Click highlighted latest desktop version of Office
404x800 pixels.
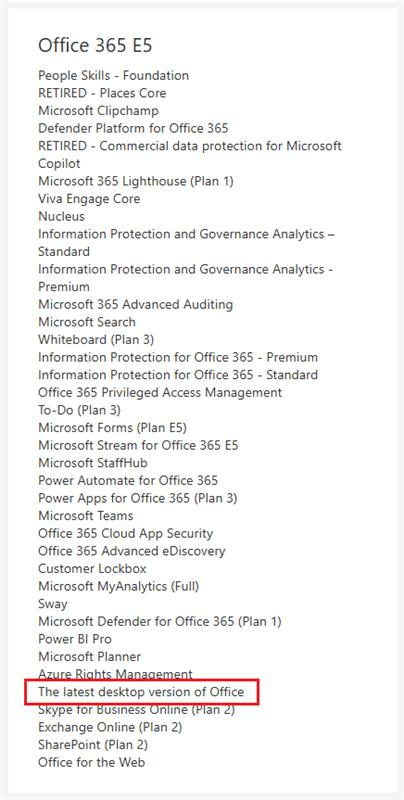pyautogui.click(x=142, y=692)
